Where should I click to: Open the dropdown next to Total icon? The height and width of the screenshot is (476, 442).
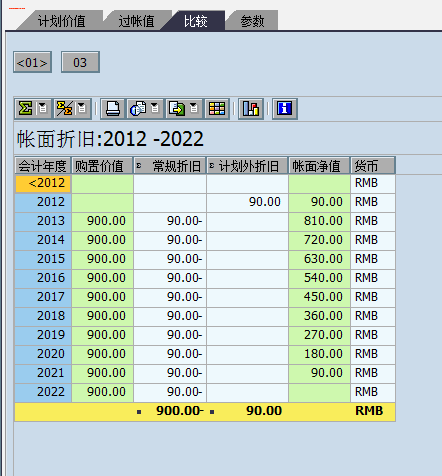coord(43,109)
